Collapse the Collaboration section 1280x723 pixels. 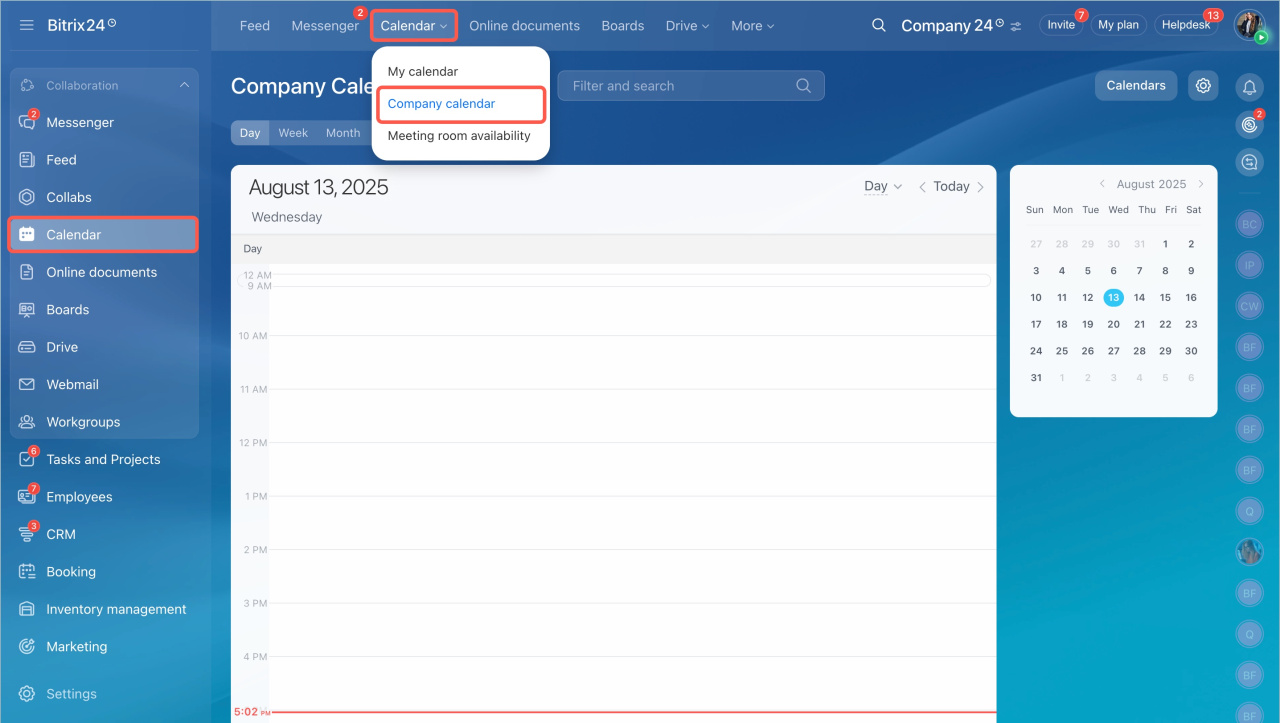coord(184,86)
